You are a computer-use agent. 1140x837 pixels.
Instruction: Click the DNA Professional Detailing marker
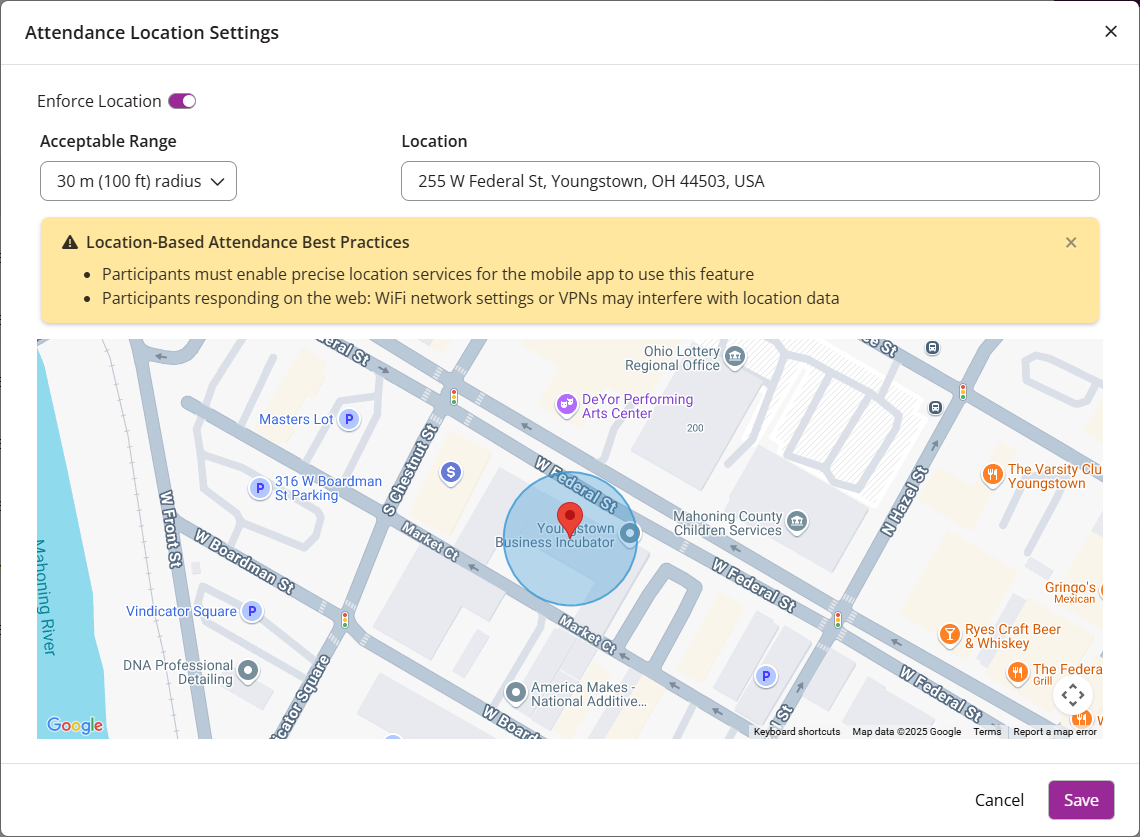pyautogui.click(x=248, y=670)
